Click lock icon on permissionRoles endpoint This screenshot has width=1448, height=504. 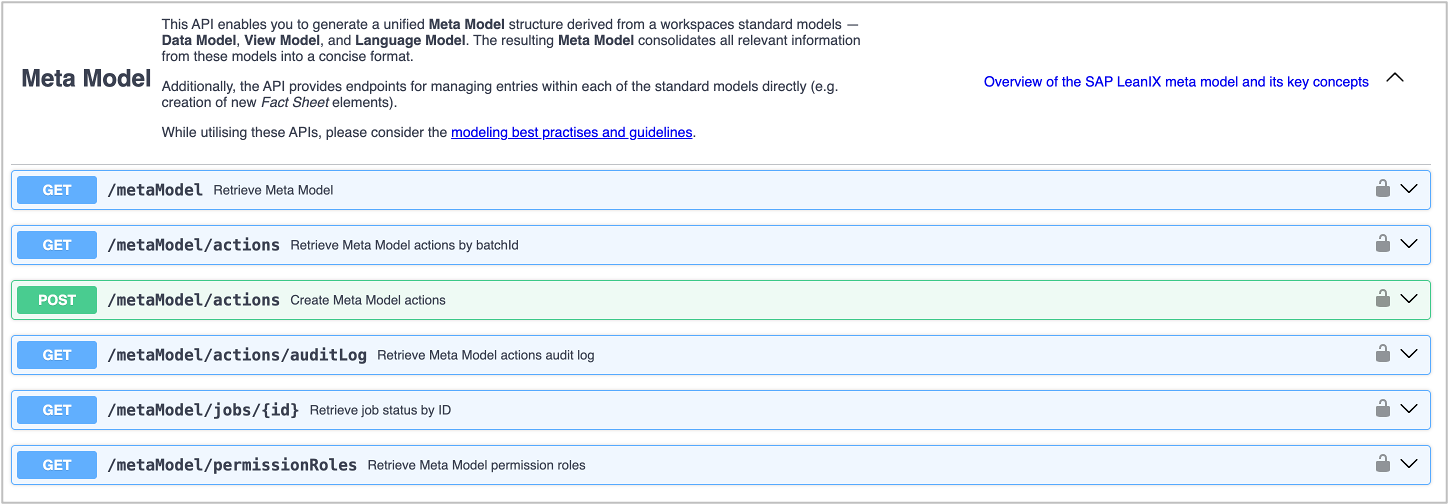click(x=1382, y=463)
